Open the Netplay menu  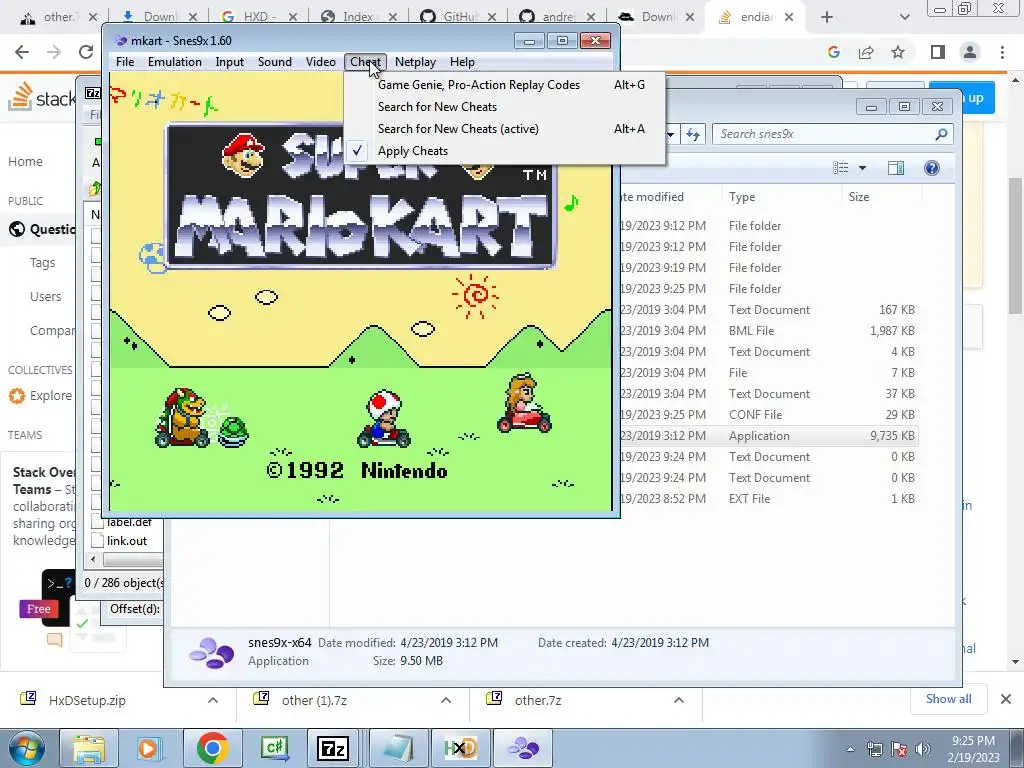click(x=415, y=62)
